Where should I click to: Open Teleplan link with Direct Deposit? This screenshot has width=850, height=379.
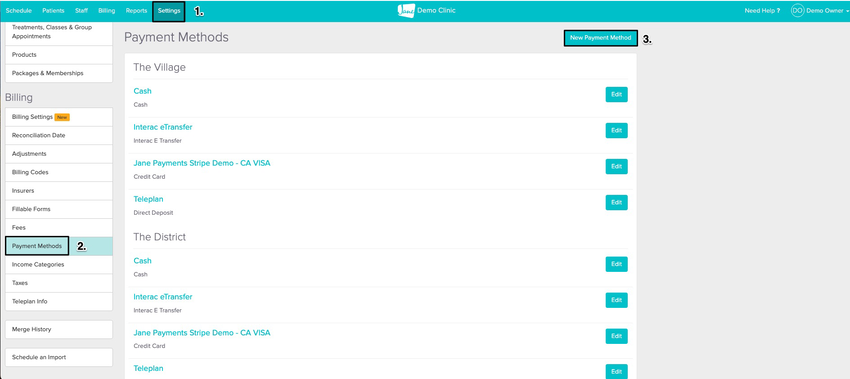(x=148, y=199)
